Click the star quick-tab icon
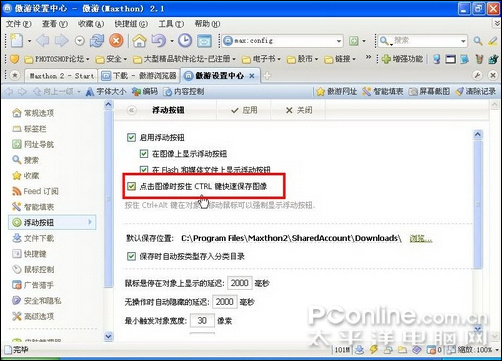Image resolution: width=502 pixels, height=361 pixels. tap(15, 76)
